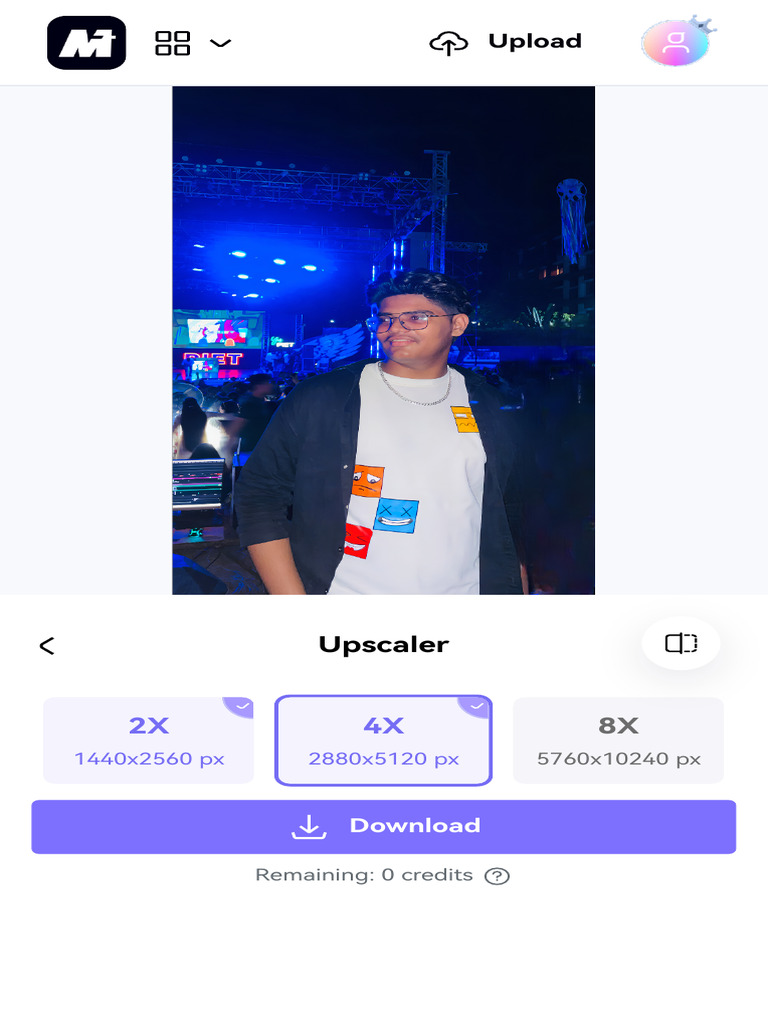Click the download arrow tray icon
This screenshot has width=768, height=1024.
[309, 826]
